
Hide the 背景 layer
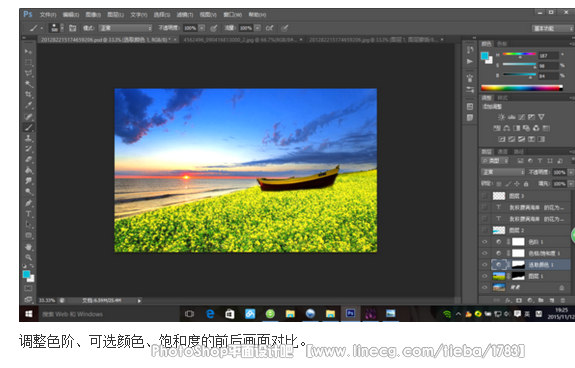tap(484, 287)
